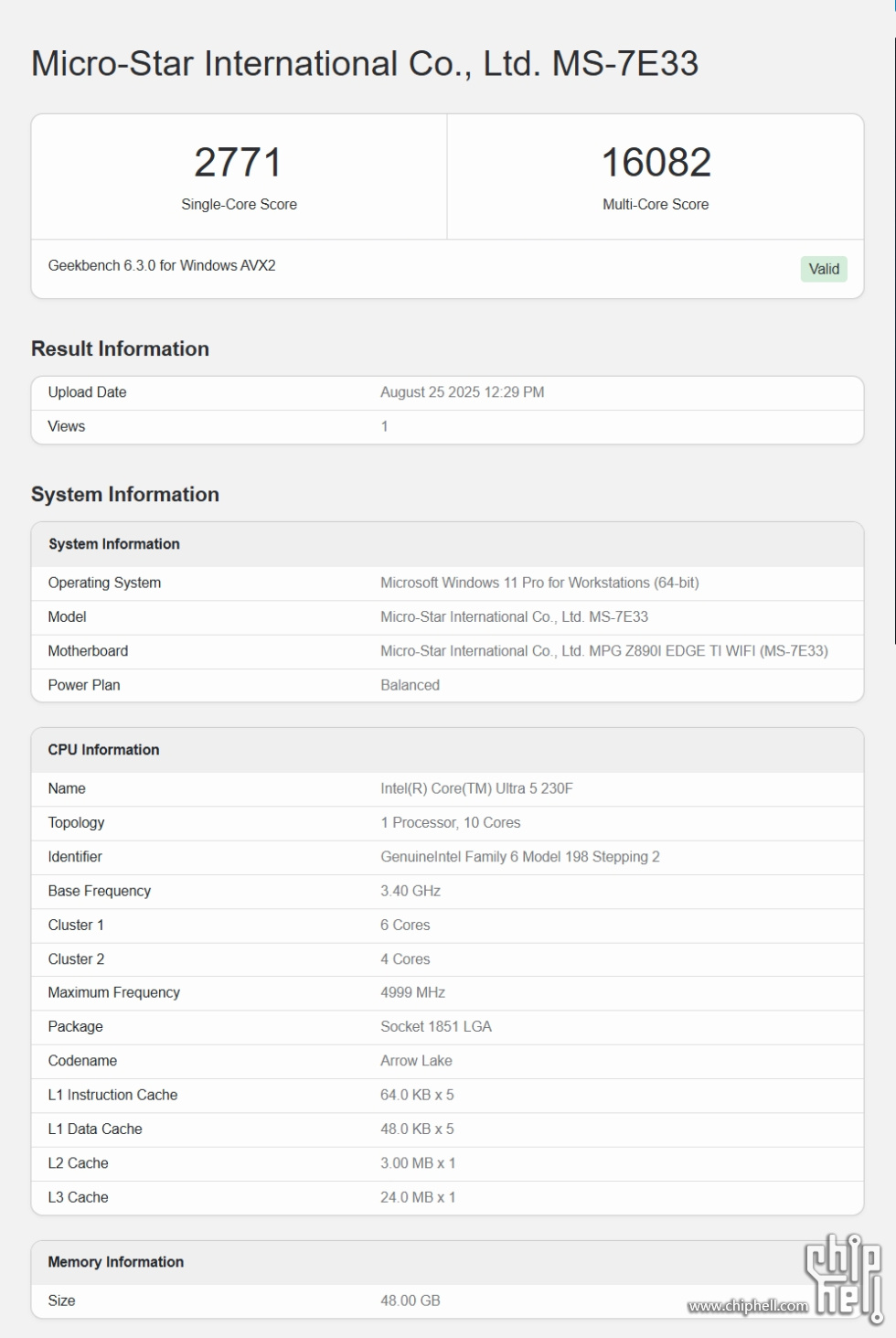The height and width of the screenshot is (1338, 896).
Task: Click the memory 'Size' row label
Action: coord(62,1301)
